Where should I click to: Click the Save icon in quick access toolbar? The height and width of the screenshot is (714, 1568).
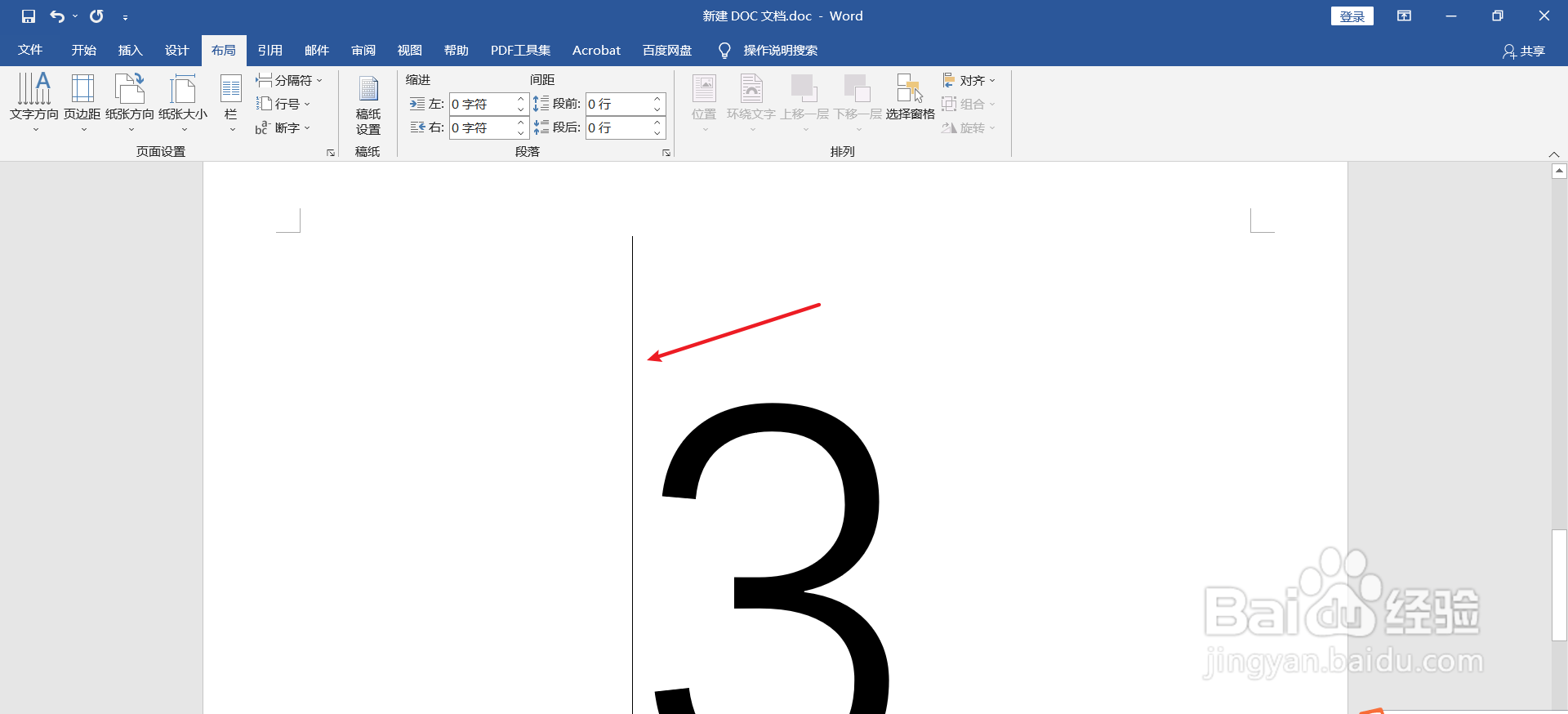pyautogui.click(x=29, y=16)
